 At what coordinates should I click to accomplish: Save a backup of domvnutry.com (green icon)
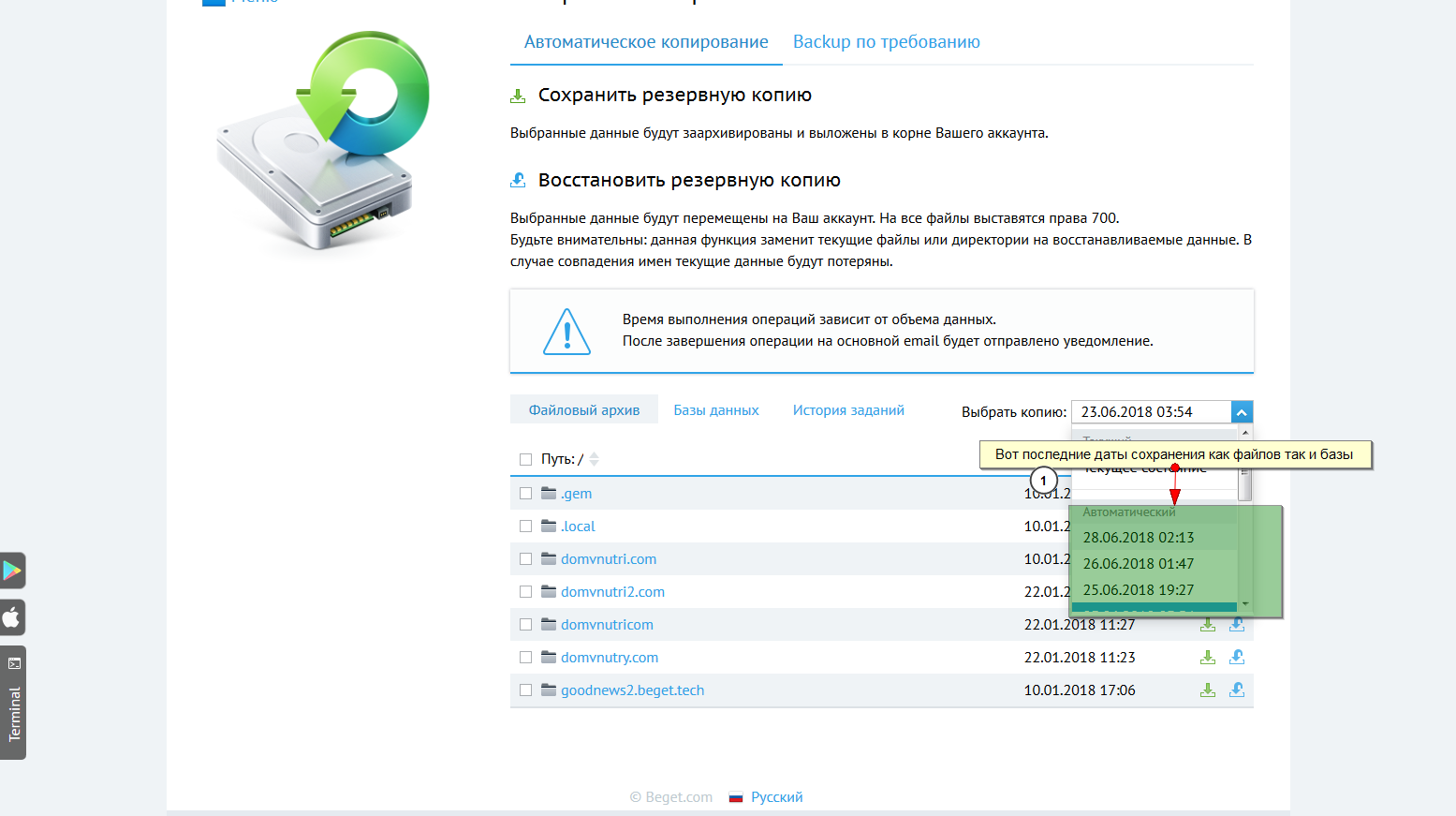pos(1208,658)
